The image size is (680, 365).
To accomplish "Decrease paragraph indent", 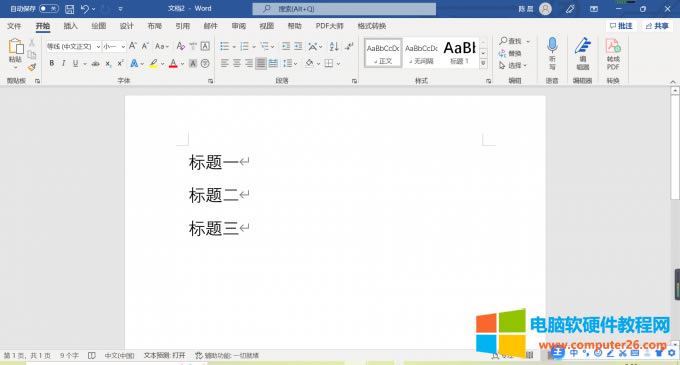I will click(286, 46).
